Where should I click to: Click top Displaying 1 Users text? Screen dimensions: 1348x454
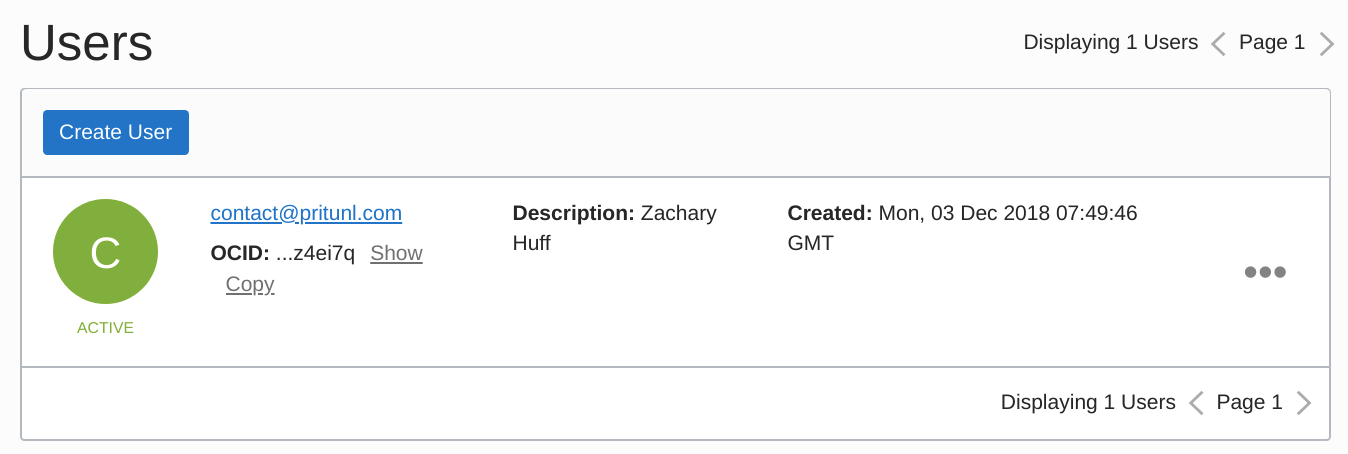click(1110, 42)
